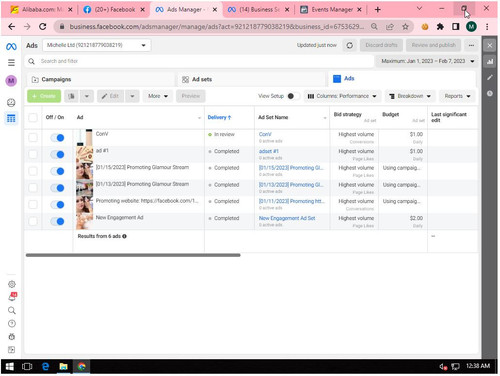The image size is (500, 376).
Task: Open File Explorer from taskbar
Action: click(63, 367)
